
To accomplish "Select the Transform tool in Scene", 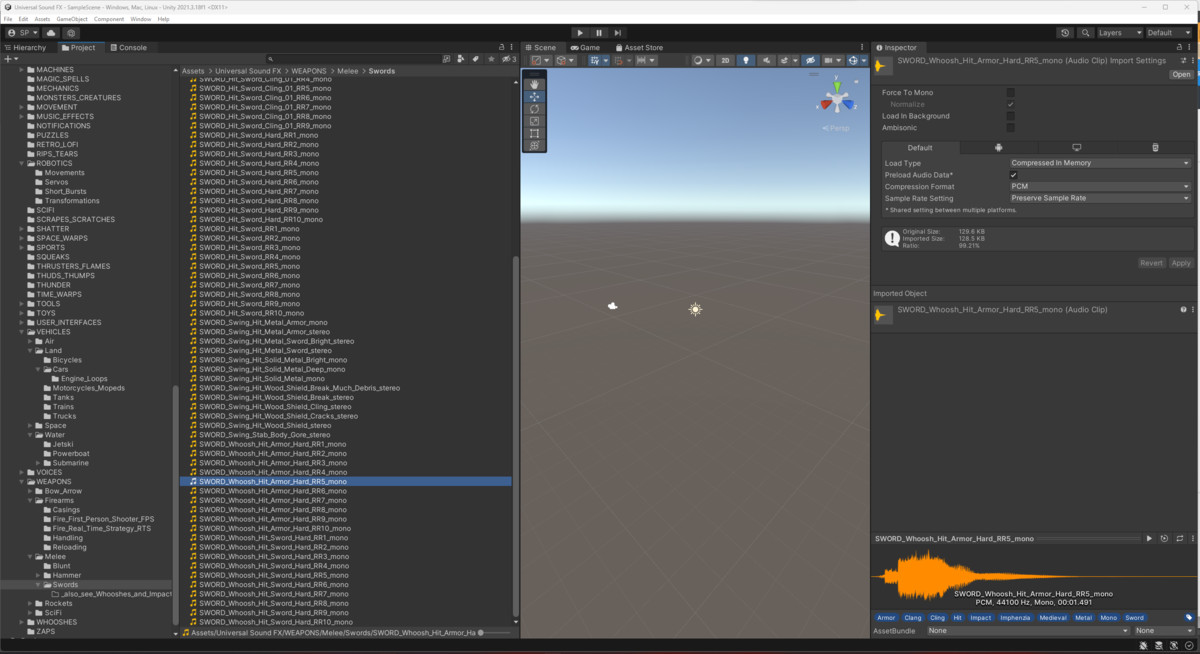I will 535,146.
